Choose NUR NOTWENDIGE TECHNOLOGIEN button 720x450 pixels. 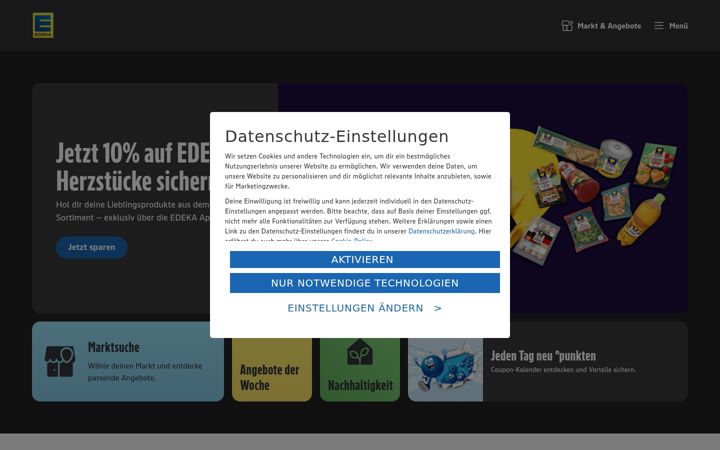click(x=365, y=283)
